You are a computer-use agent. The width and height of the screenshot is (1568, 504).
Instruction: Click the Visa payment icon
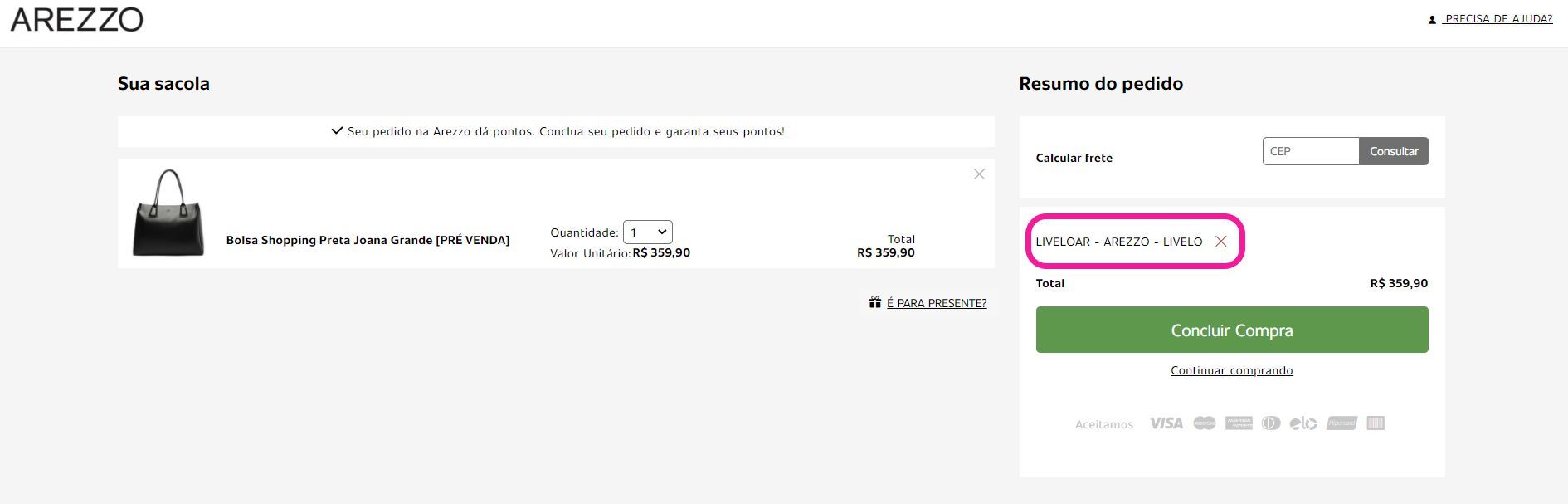pos(1165,423)
